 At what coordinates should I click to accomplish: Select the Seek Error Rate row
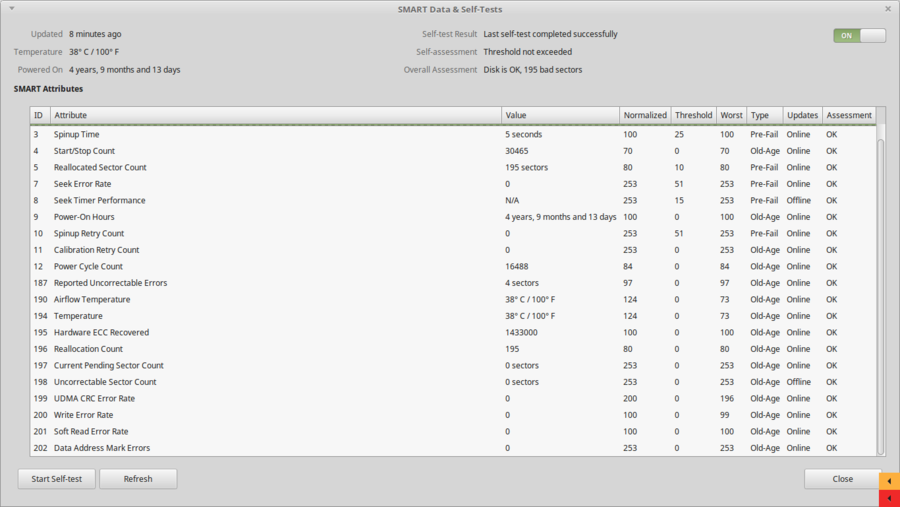click(x=453, y=184)
